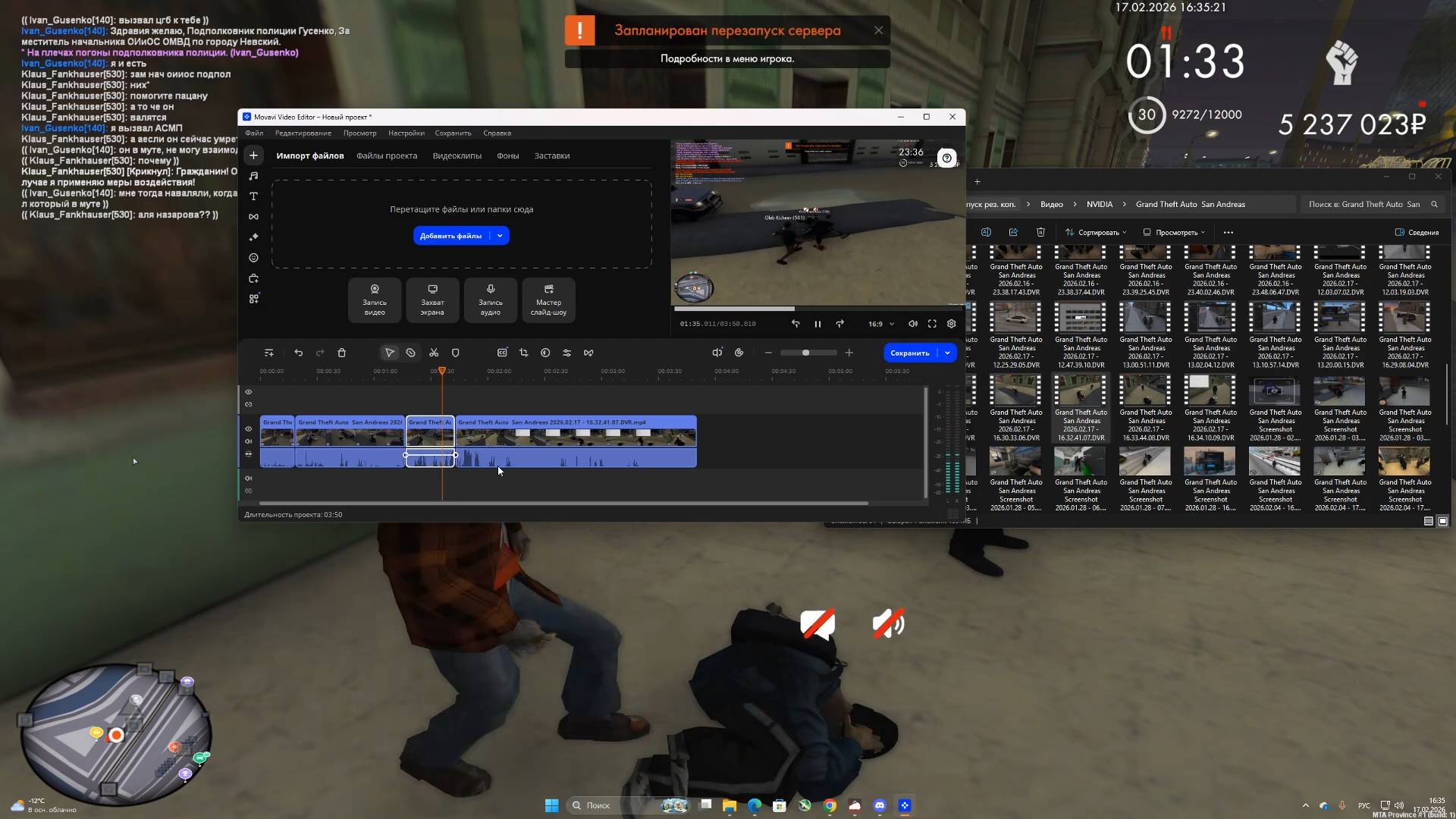
Task: Open the Редактирование menu
Action: pyautogui.click(x=303, y=133)
